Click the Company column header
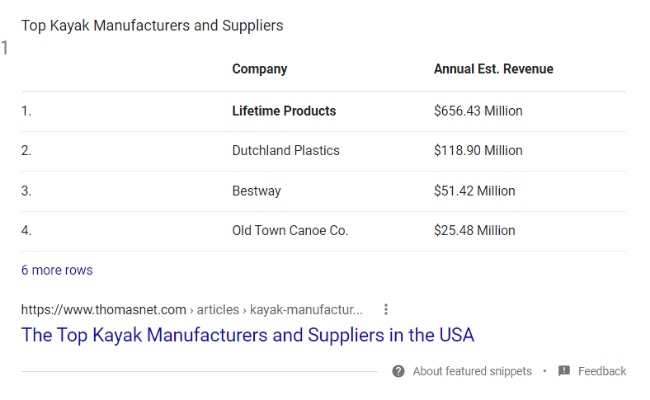 (x=260, y=69)
